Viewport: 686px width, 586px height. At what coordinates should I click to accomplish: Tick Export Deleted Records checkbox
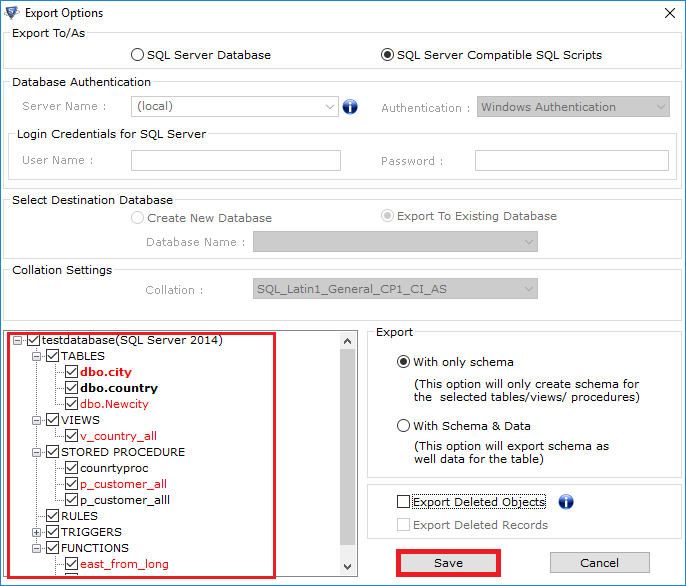(403, 524)
